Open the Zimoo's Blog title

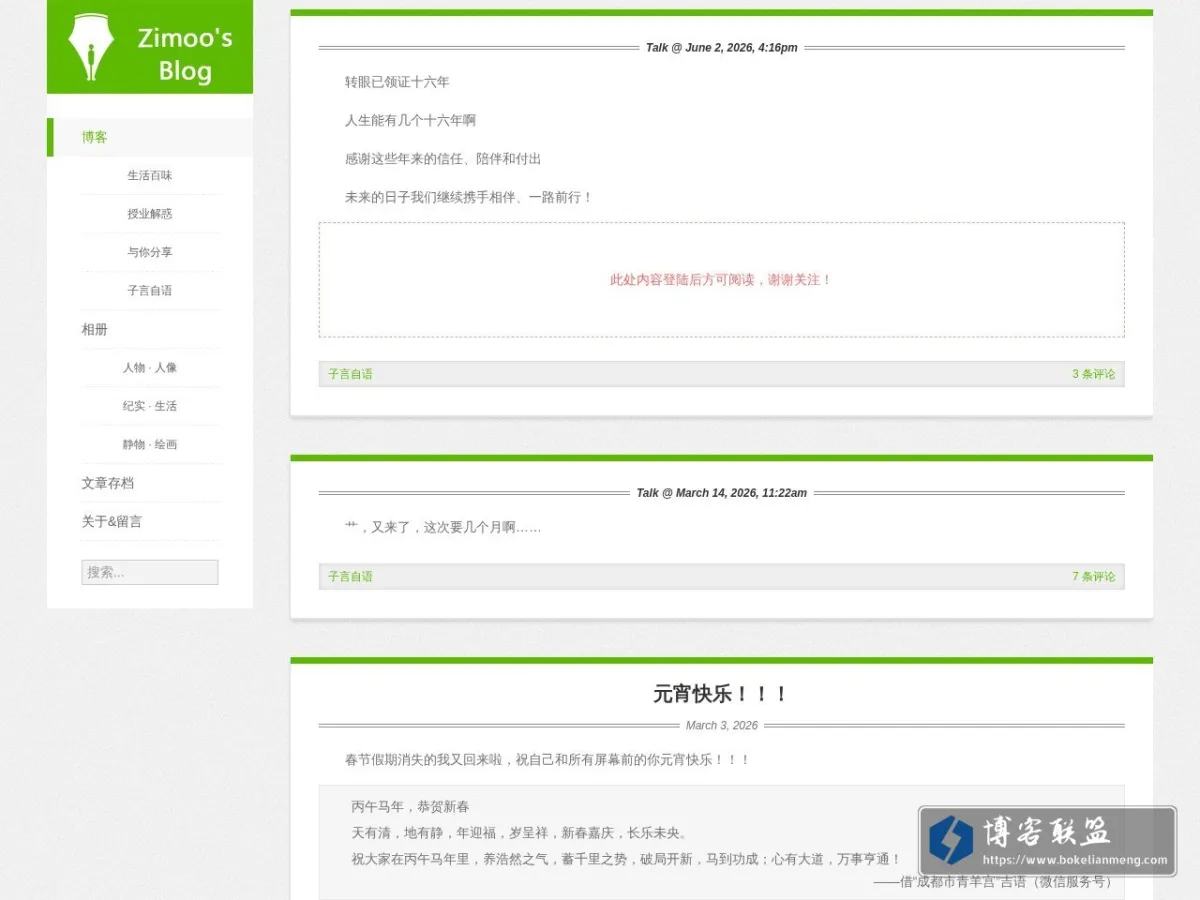pos(185,54)
